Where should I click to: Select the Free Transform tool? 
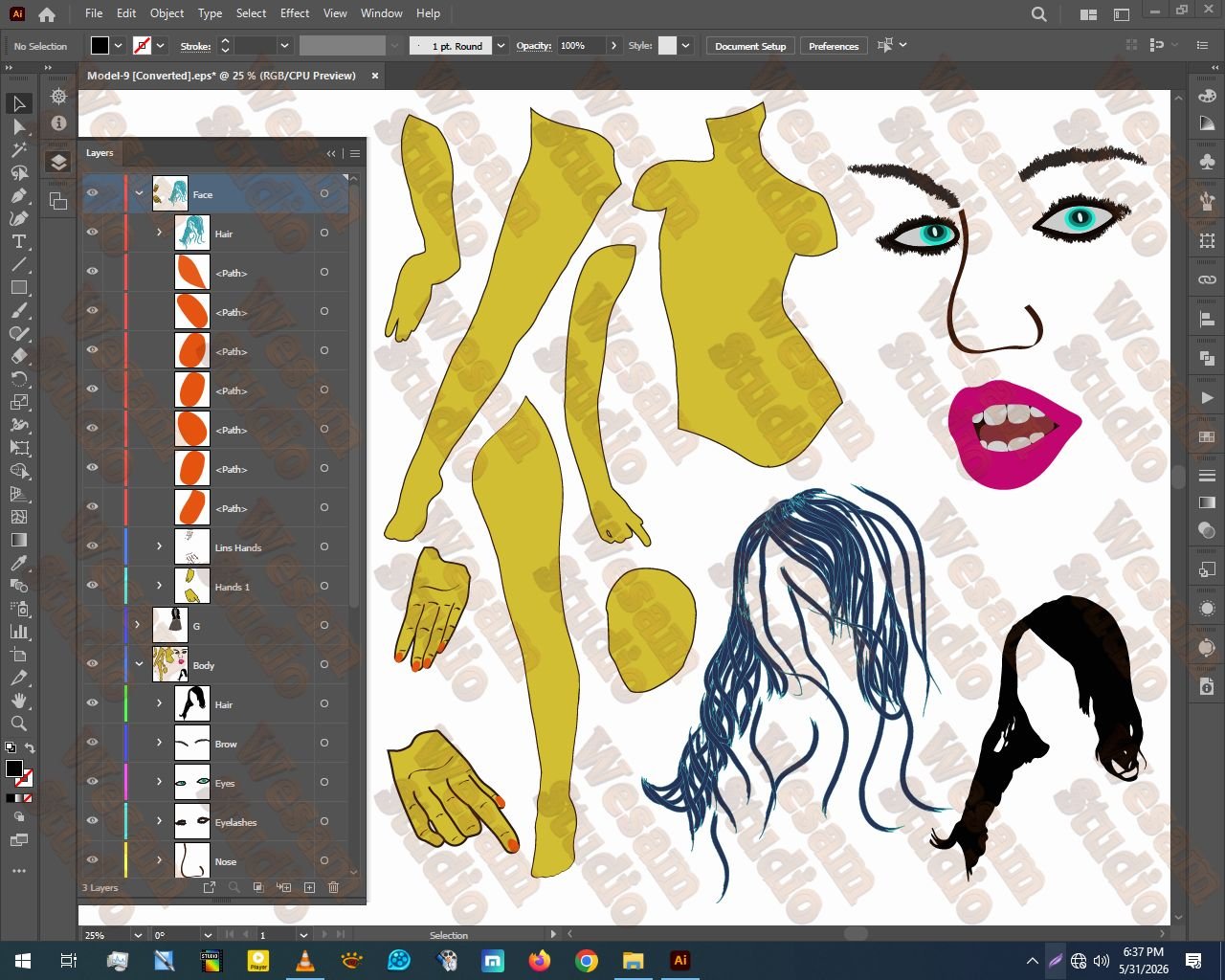[19, 448]
